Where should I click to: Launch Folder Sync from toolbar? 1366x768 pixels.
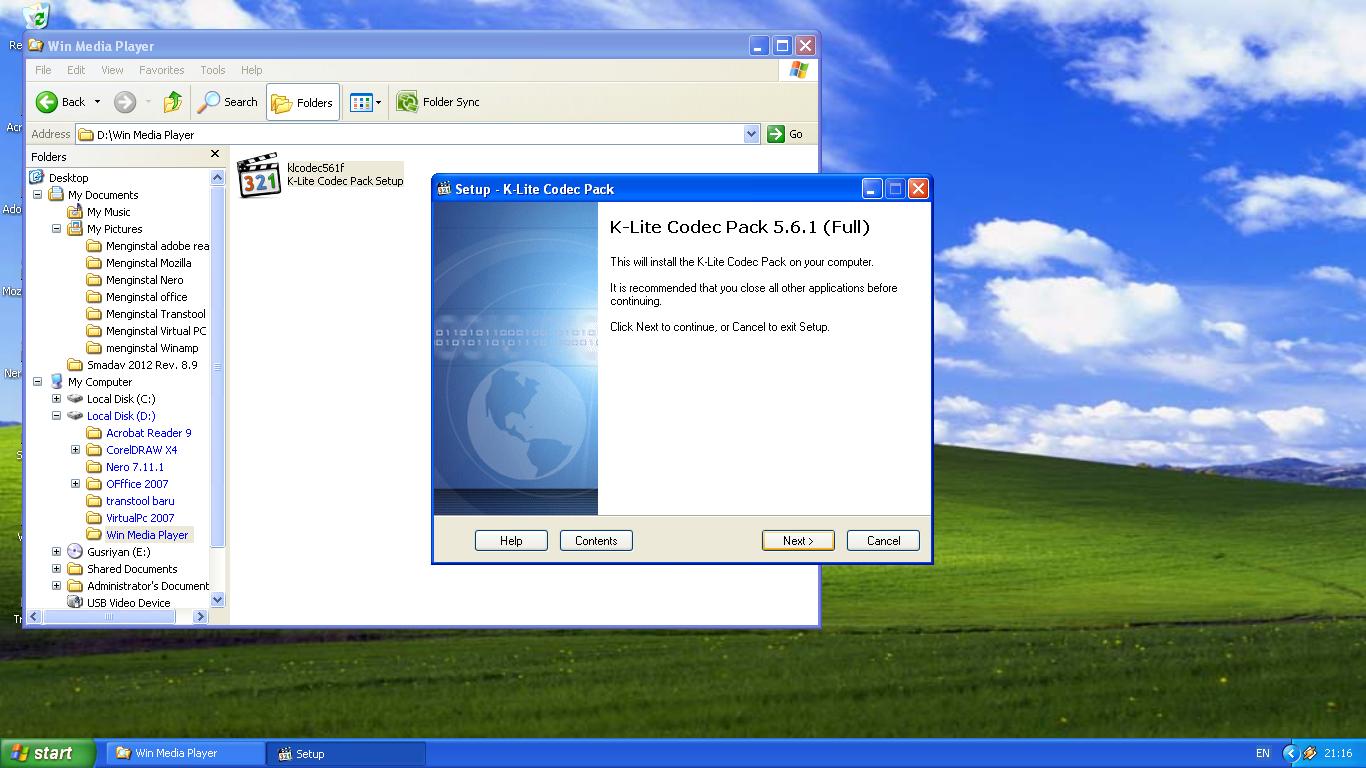[438, 102]
